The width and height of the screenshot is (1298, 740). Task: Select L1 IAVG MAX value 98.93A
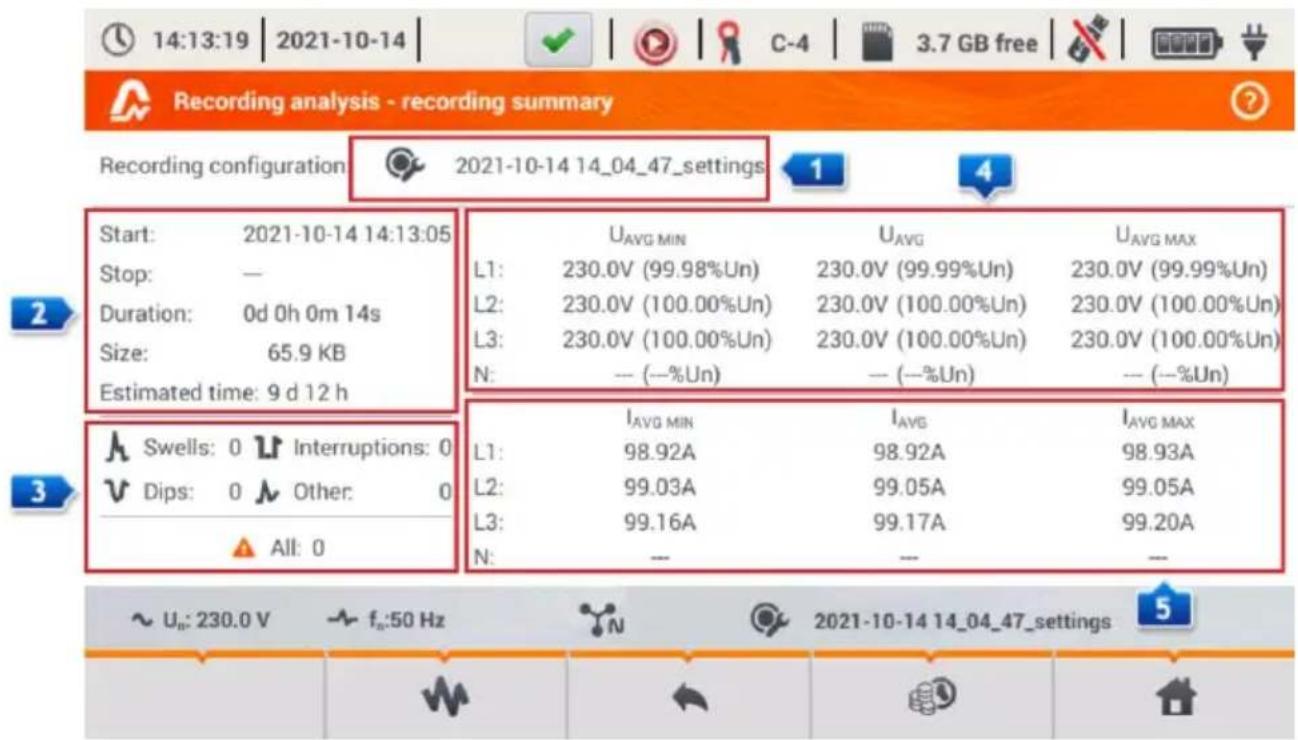tap(1155, 452)
